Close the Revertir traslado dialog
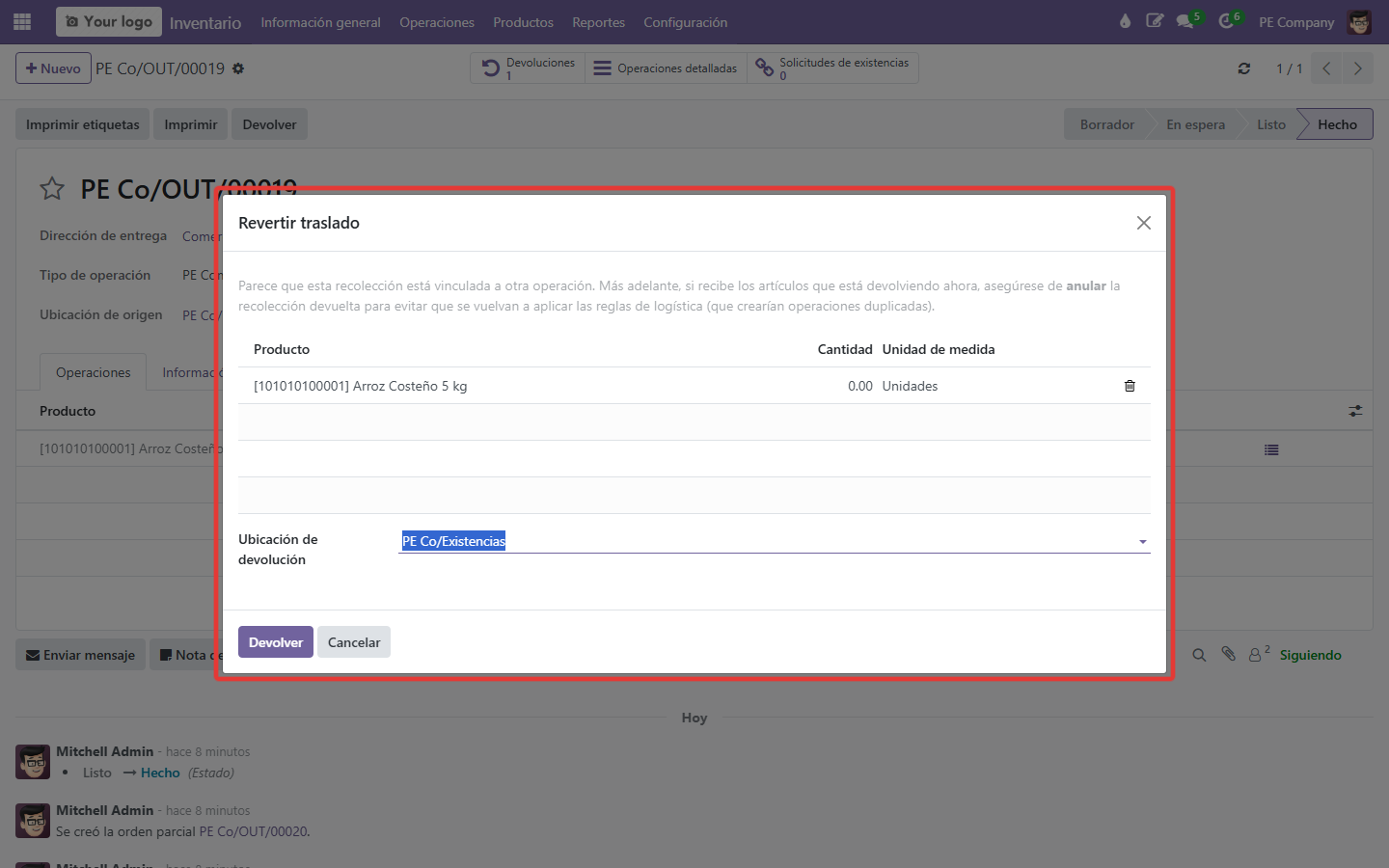 (x=1144, y=223)
